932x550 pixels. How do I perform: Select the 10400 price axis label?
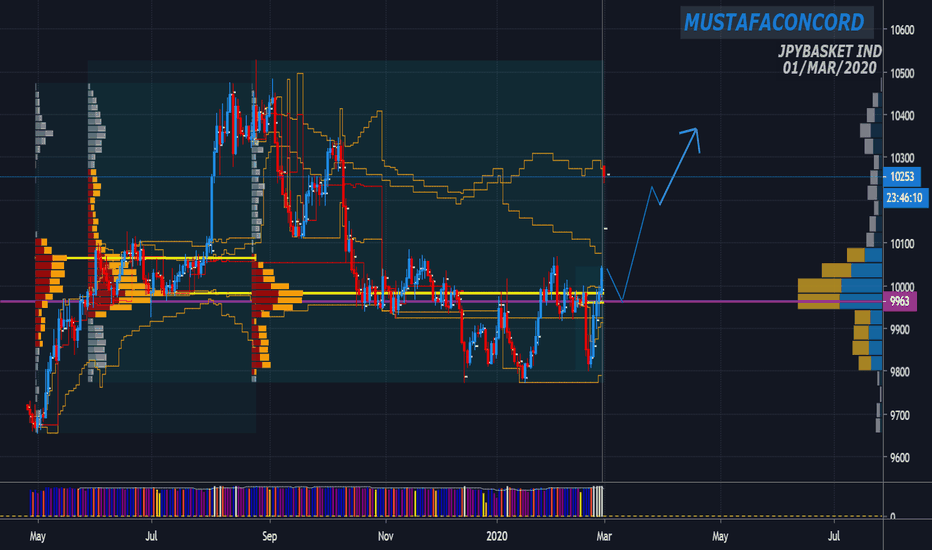(x=902, y=116)
